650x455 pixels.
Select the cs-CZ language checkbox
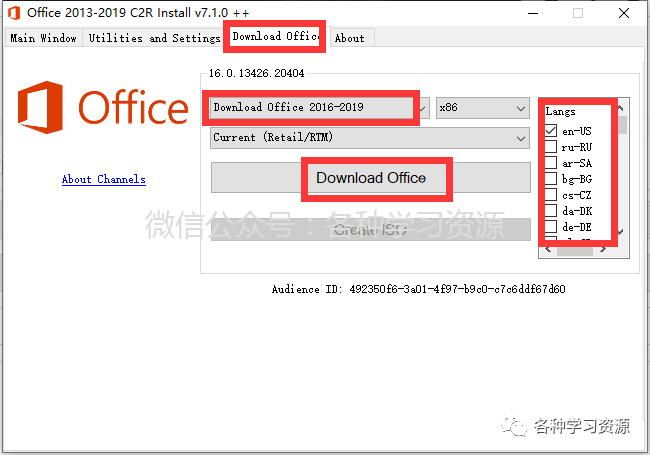[551, 194]
